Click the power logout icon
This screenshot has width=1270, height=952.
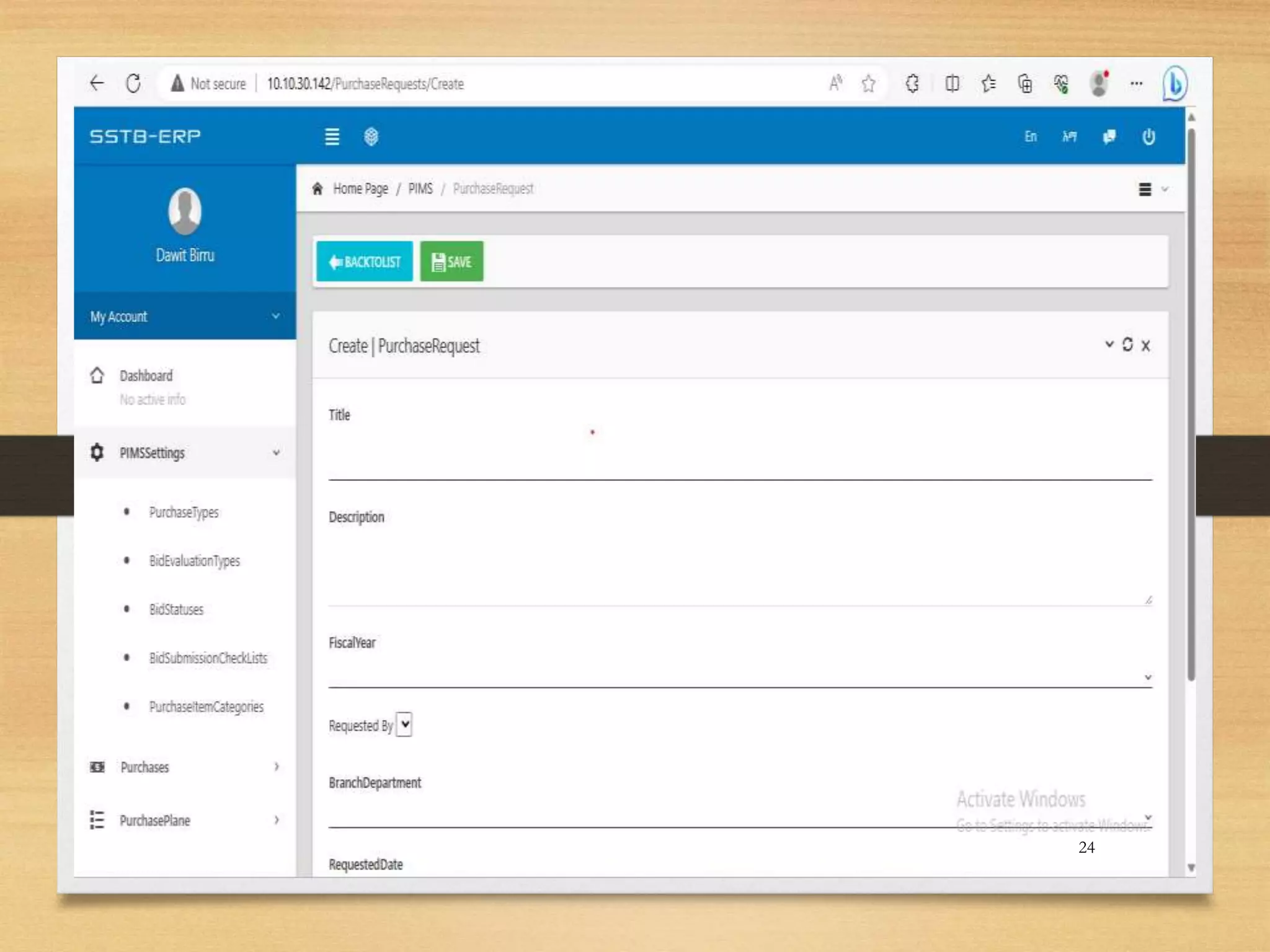(x=1148, y=136)
